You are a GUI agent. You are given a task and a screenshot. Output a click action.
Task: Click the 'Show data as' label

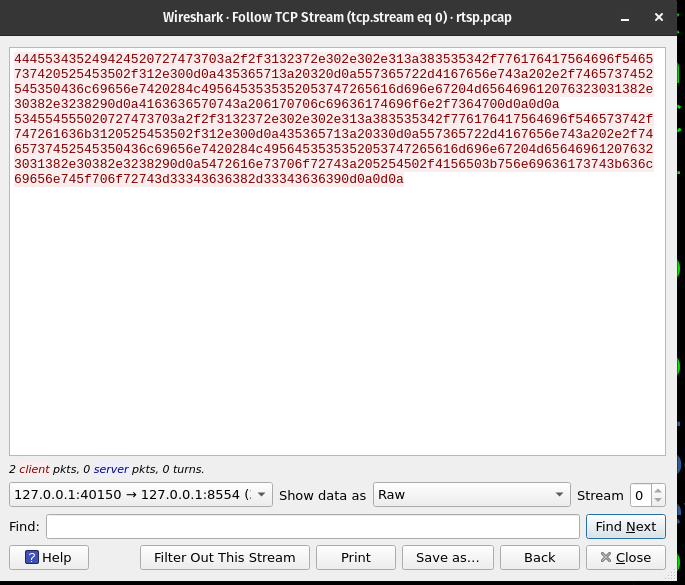tap(322, 495)
